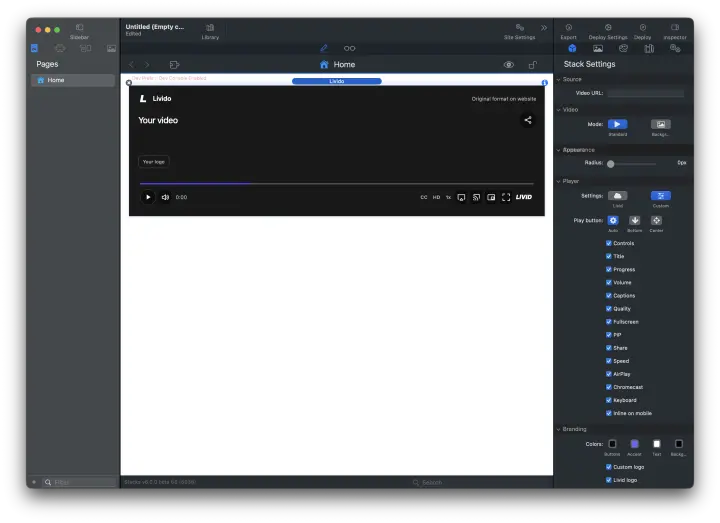Go forward with the right arrow
Viewport: 720px width, 523px height.
[147, 65]
